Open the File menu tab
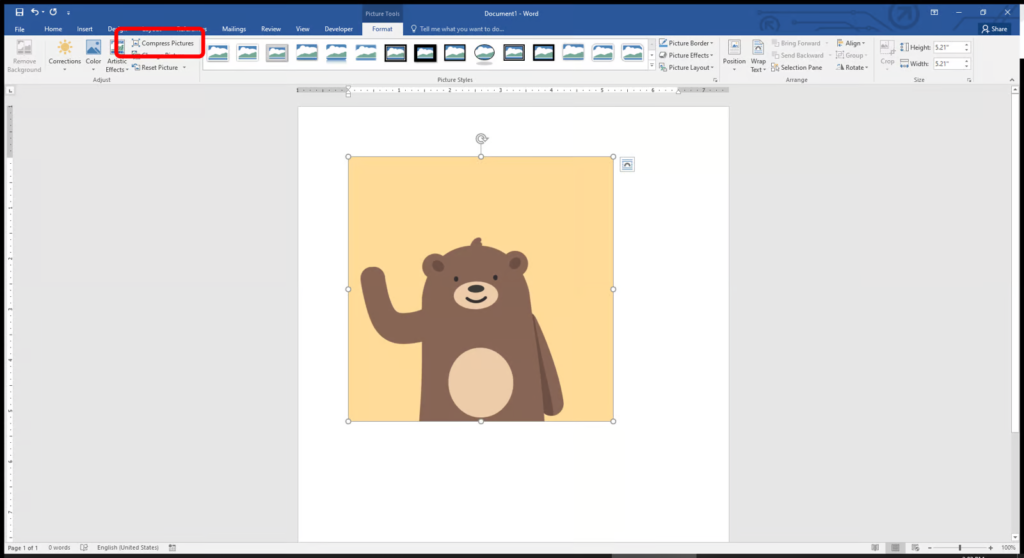Image resolution: width=1024 pixels, height=558 pixels. point(19,29)
